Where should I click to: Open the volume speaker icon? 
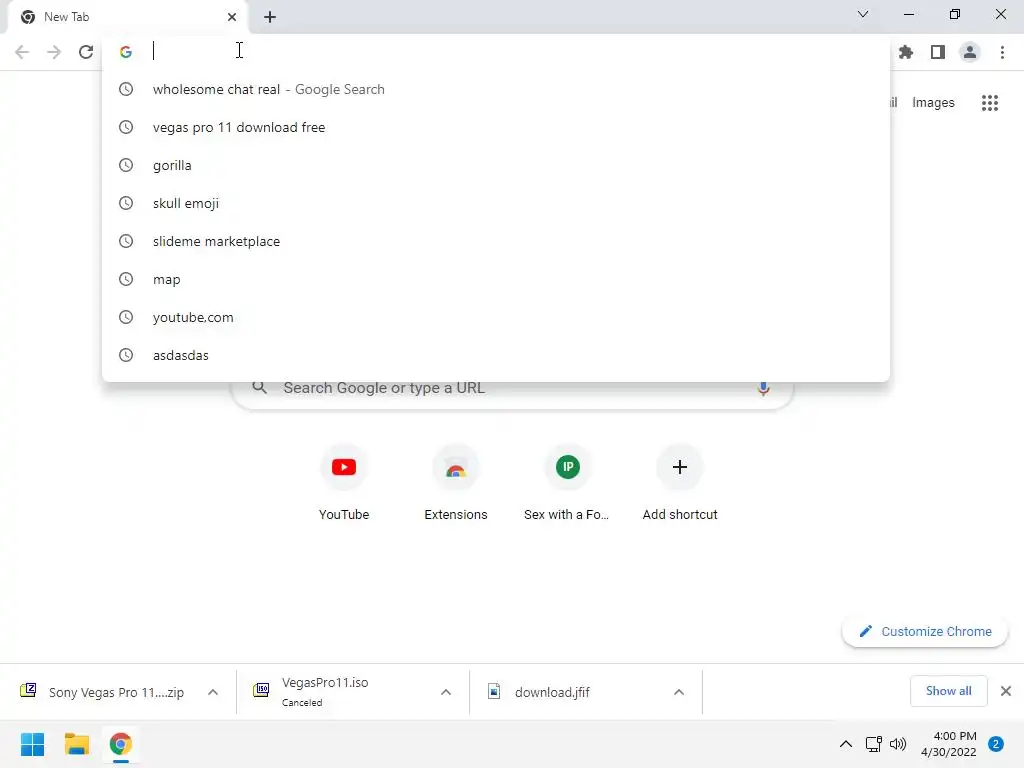[x=898, y=744]
